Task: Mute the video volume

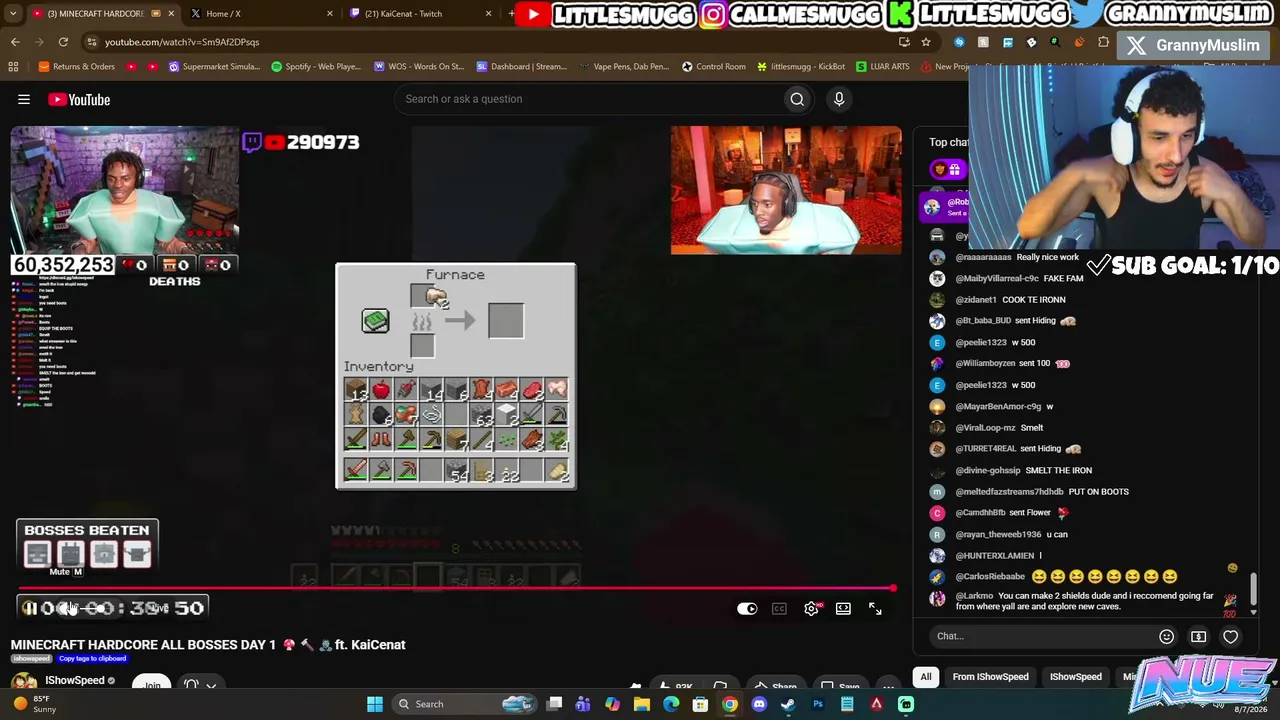Action: click(68, 608)
